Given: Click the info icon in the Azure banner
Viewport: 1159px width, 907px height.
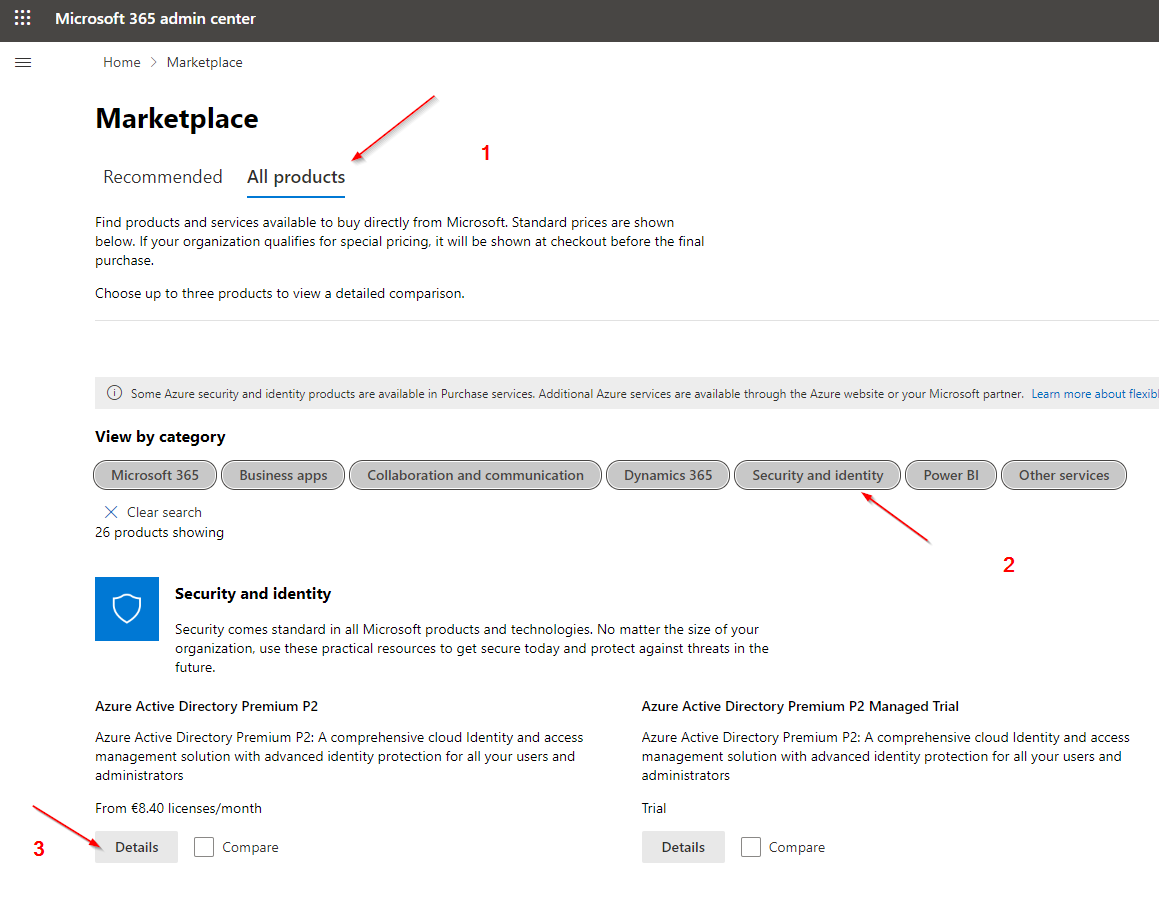Looking at the screenshot, I should click(x=115, y=393).
